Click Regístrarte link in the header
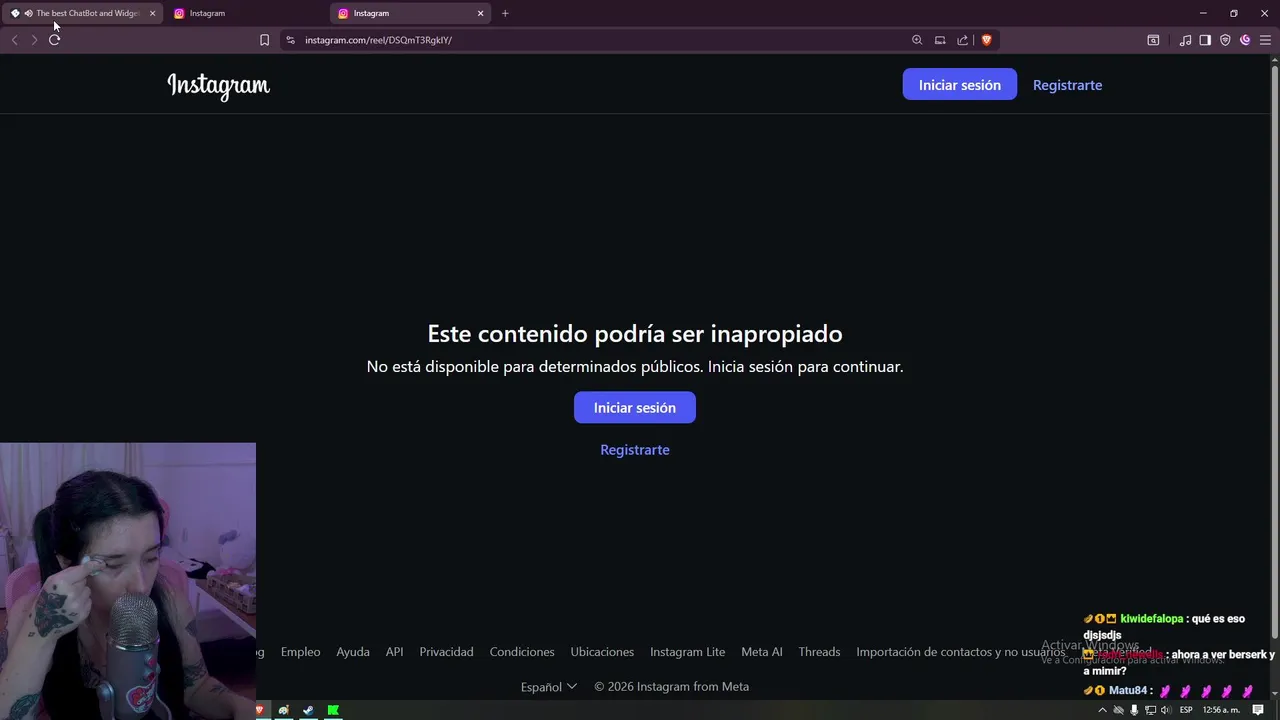1280x720 pixels. pos(1067,85)
